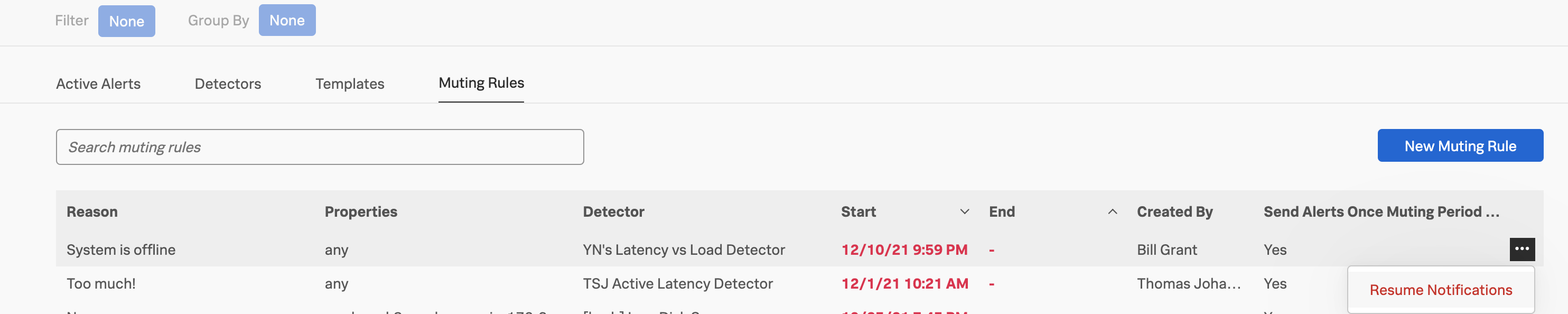The width and height of the screenshot is (1568, 314).
Task: Click the Detector column header
Action: pos(613,212)
